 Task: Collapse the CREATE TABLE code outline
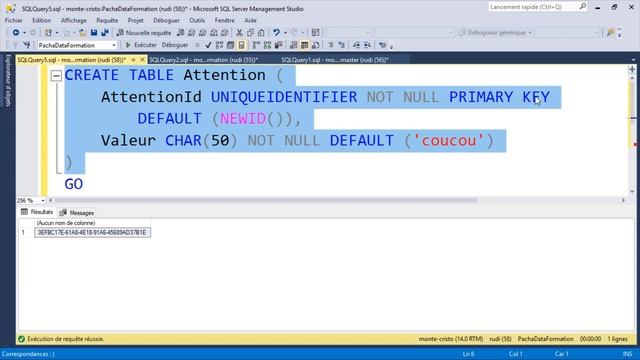[56, 76]
